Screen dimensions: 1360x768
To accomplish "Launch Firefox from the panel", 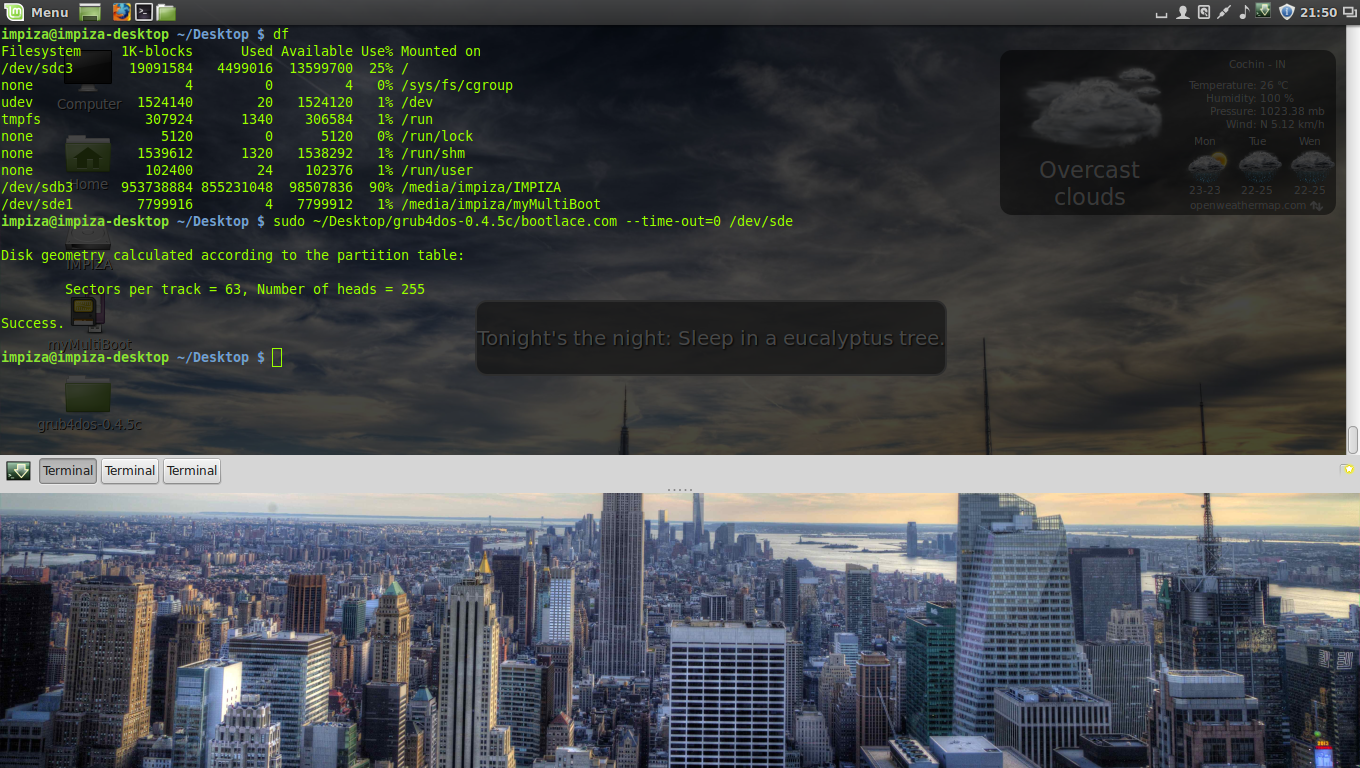I will pos(121,12).
